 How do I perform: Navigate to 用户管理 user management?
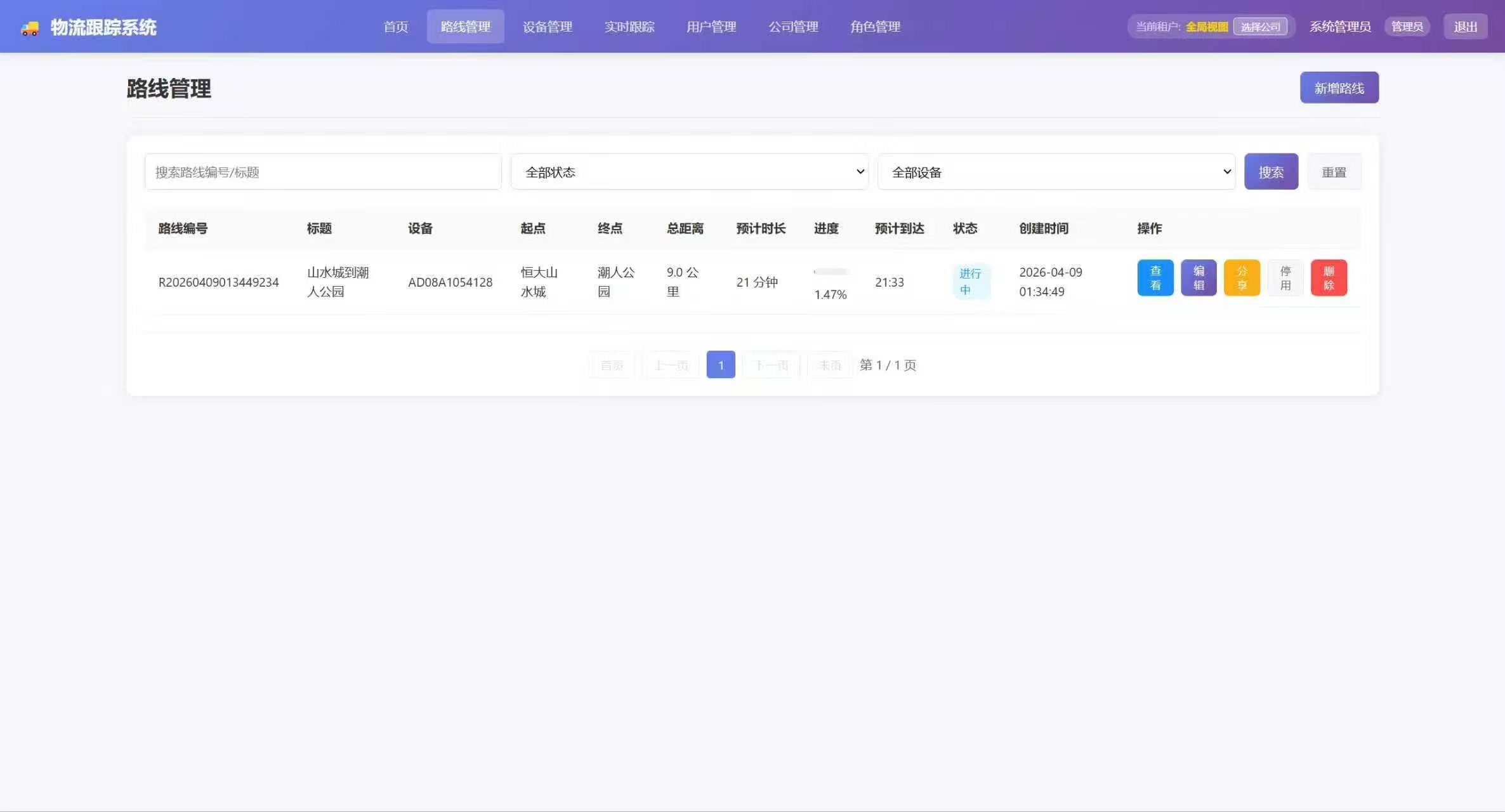[711, 27]
